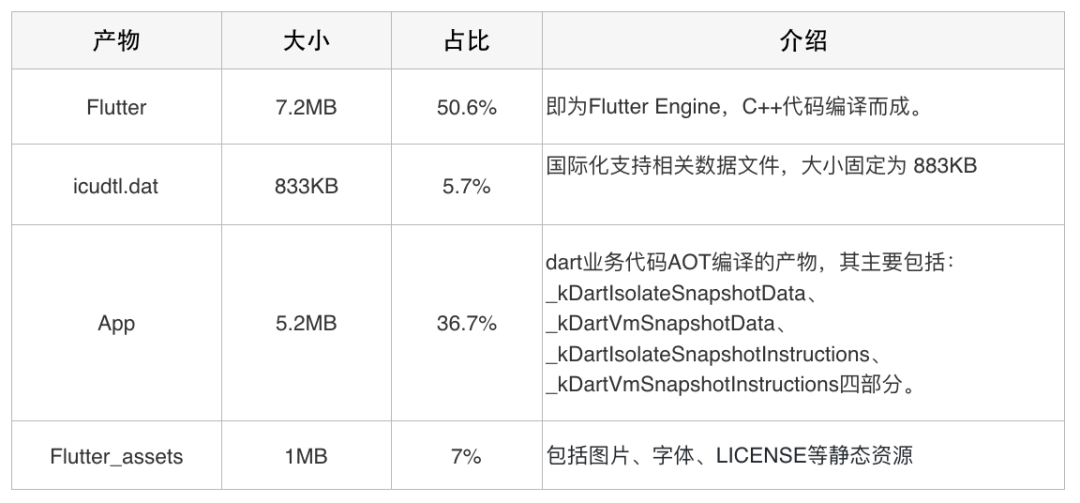
Task: Select the 5.7% percentage cell
Action: pos(467,185)
